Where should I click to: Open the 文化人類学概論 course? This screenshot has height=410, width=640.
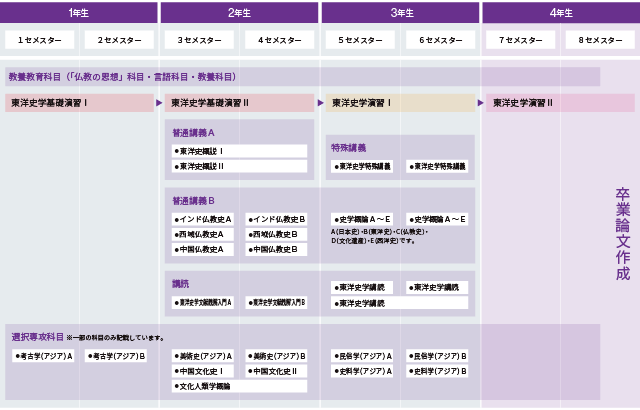(x=239, y=386)
